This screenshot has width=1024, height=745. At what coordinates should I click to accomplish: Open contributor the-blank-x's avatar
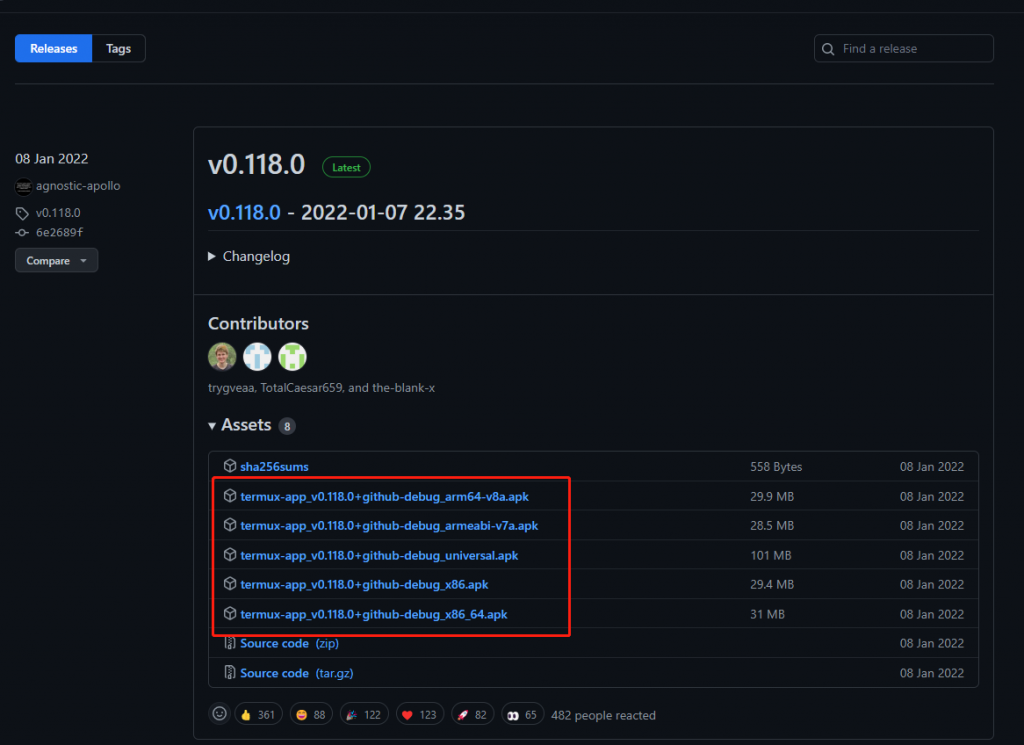[x=293, y=357]
